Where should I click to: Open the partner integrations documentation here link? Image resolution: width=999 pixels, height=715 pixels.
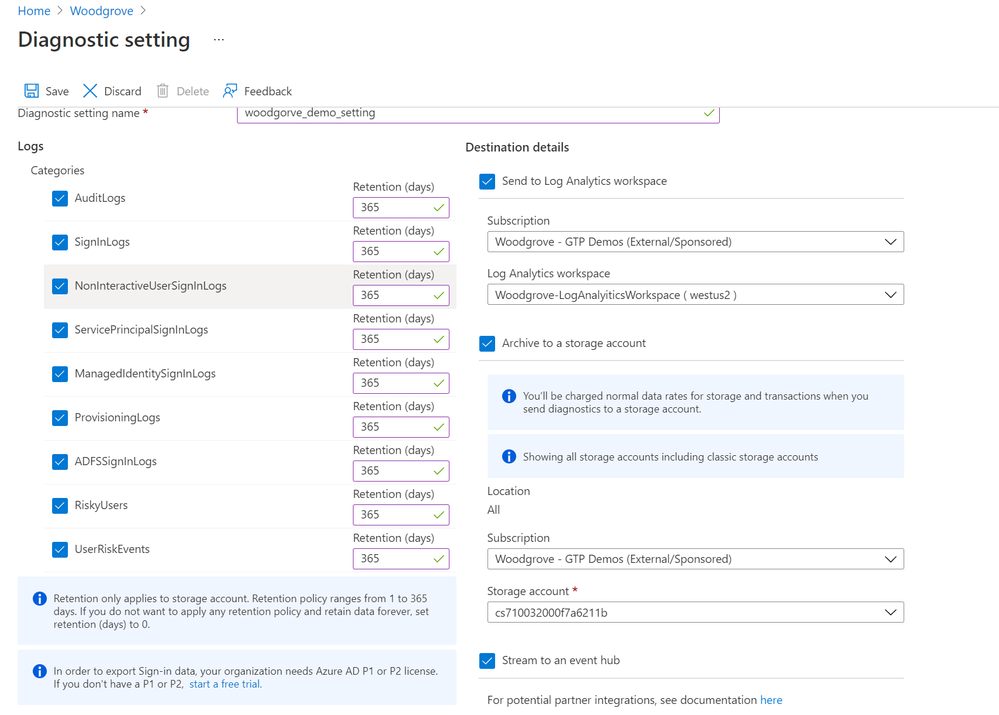[771, 700]
